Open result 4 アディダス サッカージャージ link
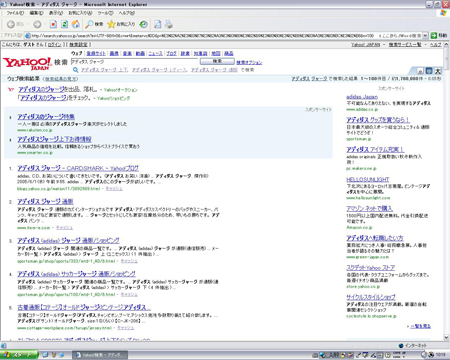 click(76, 274)
